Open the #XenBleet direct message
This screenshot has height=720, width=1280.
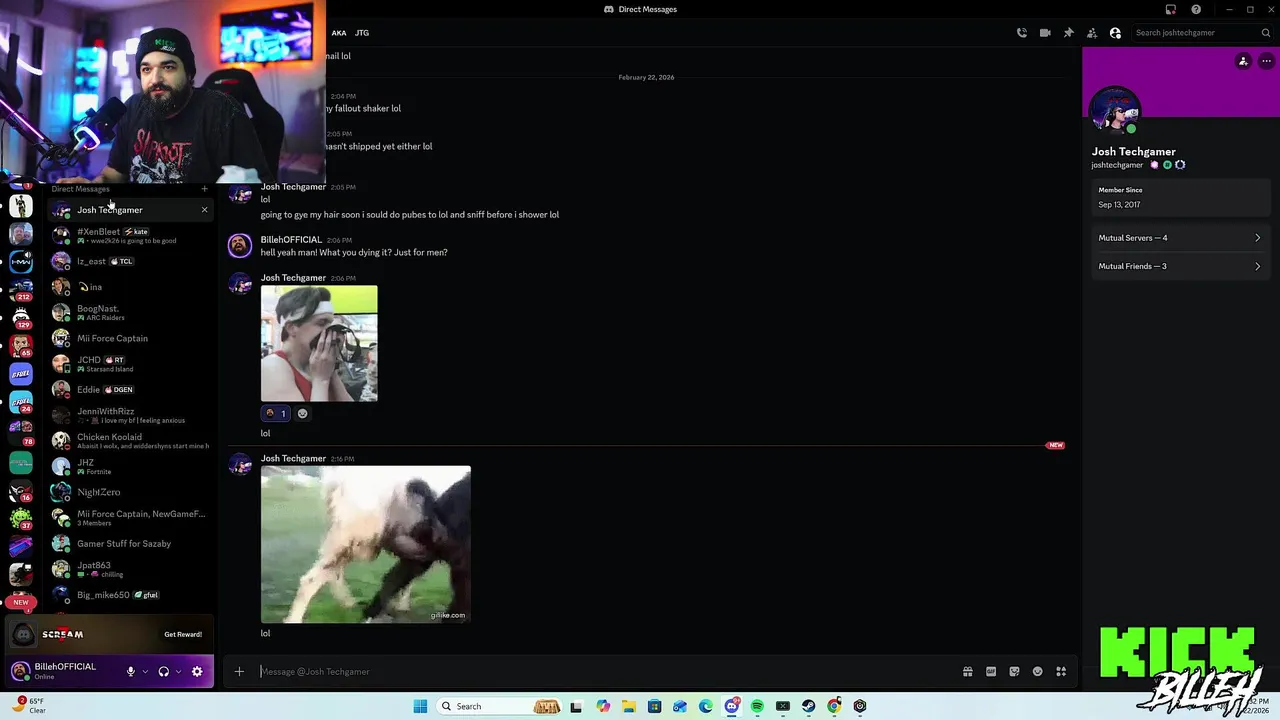131,235
